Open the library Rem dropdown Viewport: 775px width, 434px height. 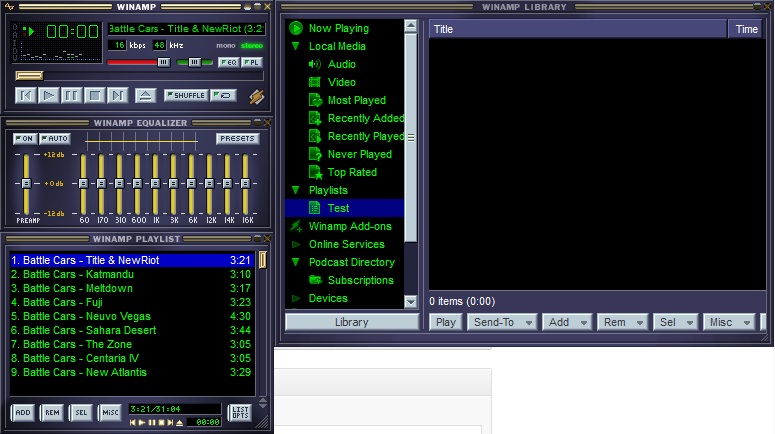click(x=623, y=322)
